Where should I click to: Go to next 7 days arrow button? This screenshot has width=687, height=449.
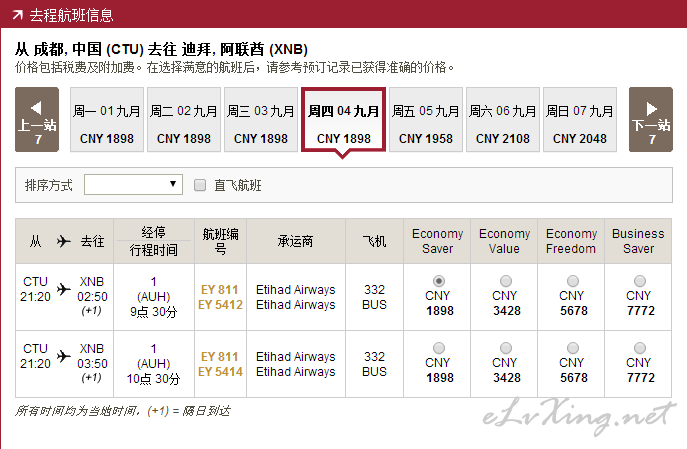(x=651, y=120)
